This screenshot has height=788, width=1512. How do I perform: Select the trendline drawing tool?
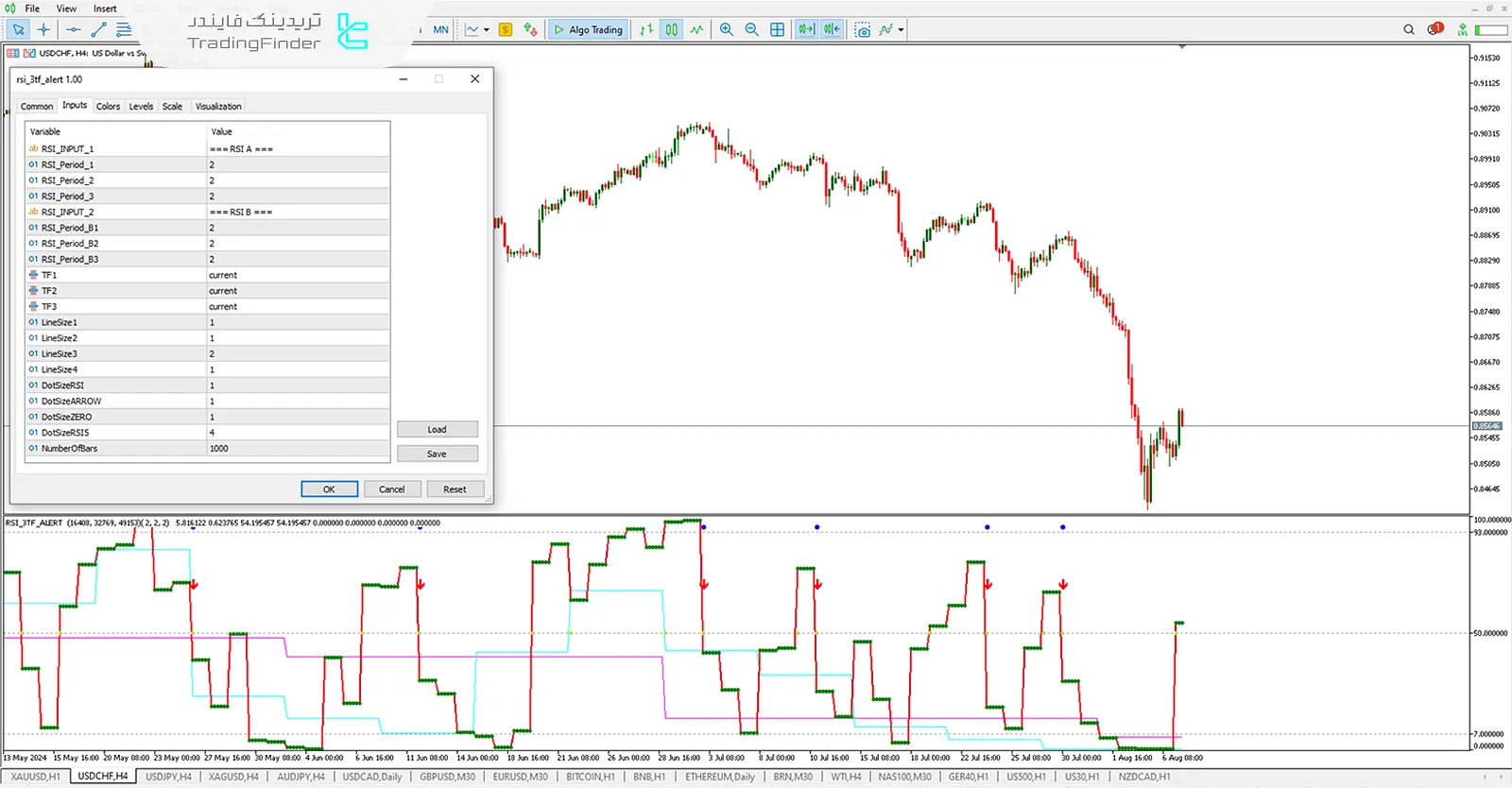(x=98, y=29)
